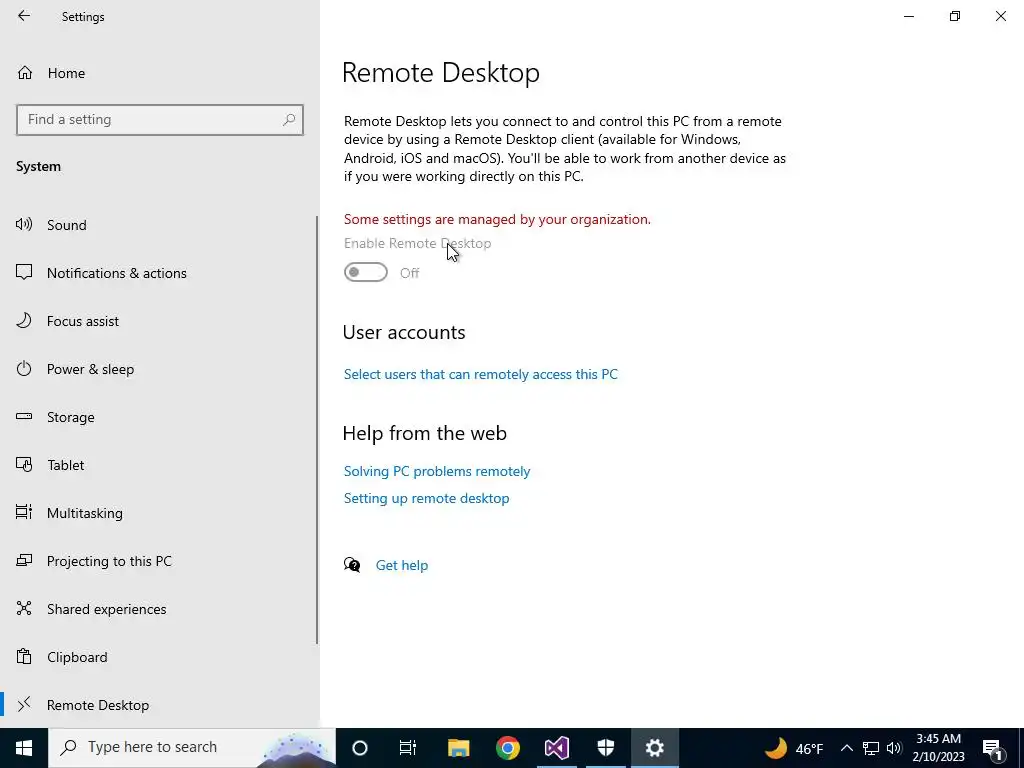Click the Projecting to this PC icon
Screen dimensions: 1024x768
(x=24, y=560)
